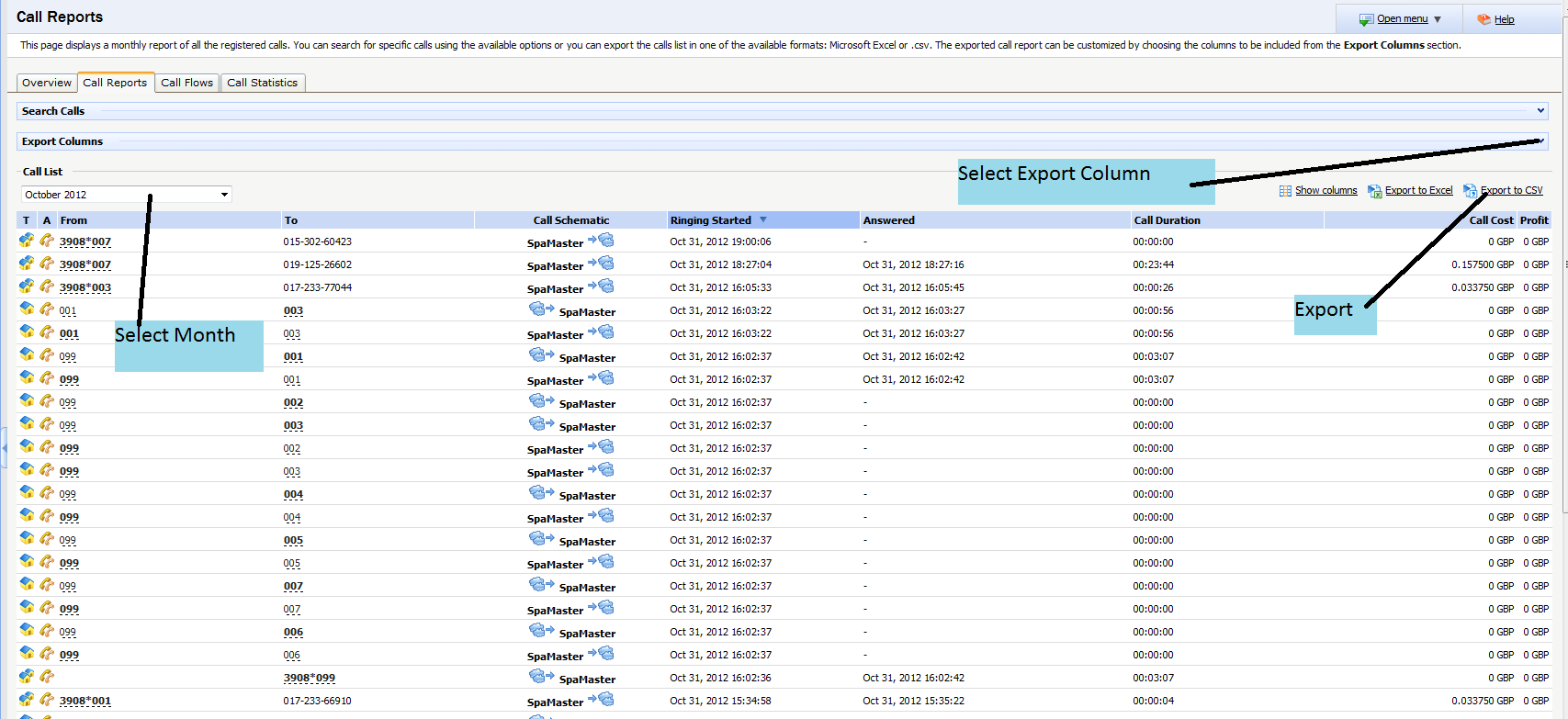Screen dimensions: 1568x719
Task: Click schematic arrow icon in 19:00:06 row
Action: click(x=601, y=241)
